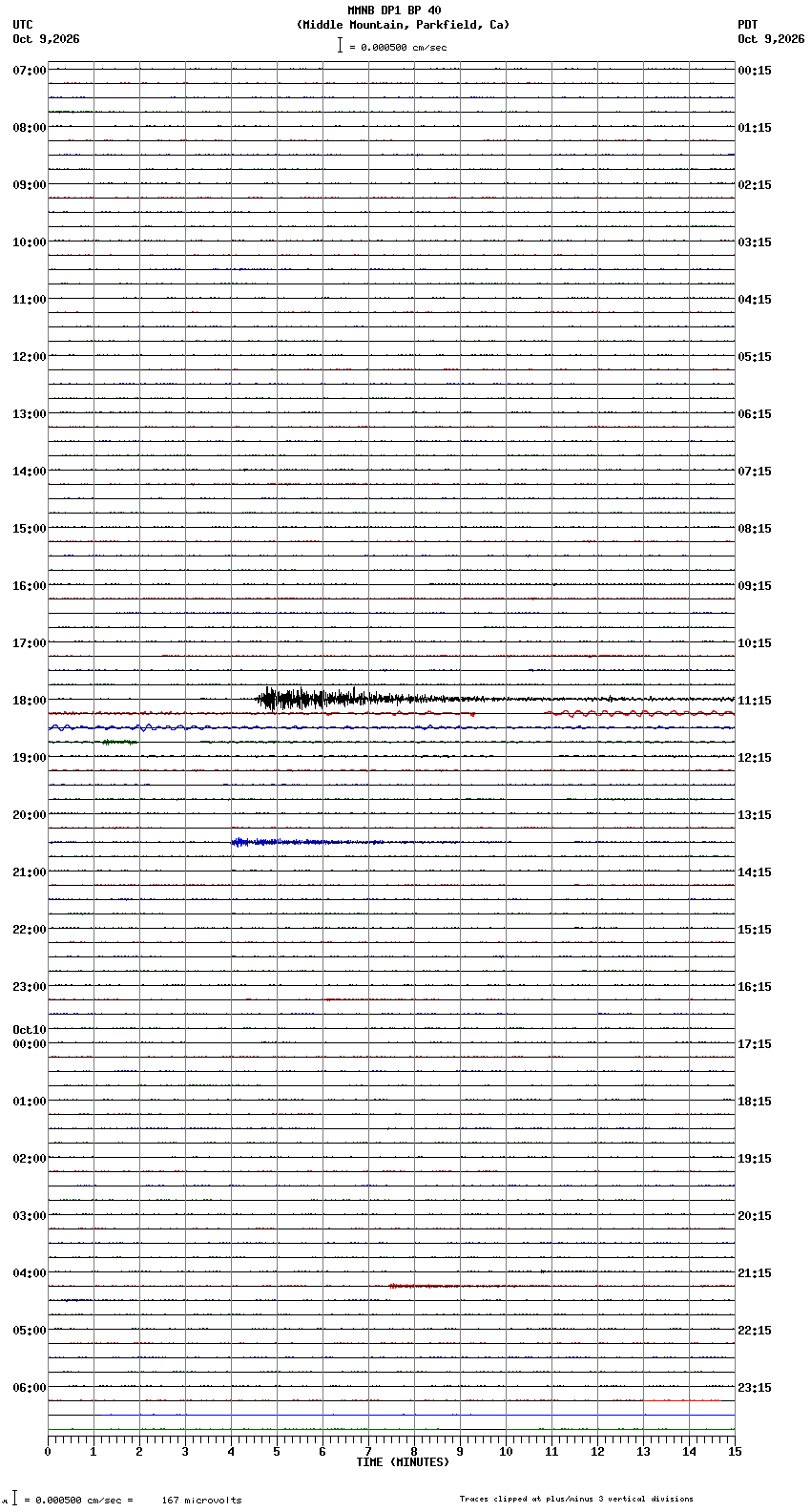Click the 'TIME (MINUTES)' axis label
The height and width of the screenshot is (1512, 811).
tap(403, 1462)
